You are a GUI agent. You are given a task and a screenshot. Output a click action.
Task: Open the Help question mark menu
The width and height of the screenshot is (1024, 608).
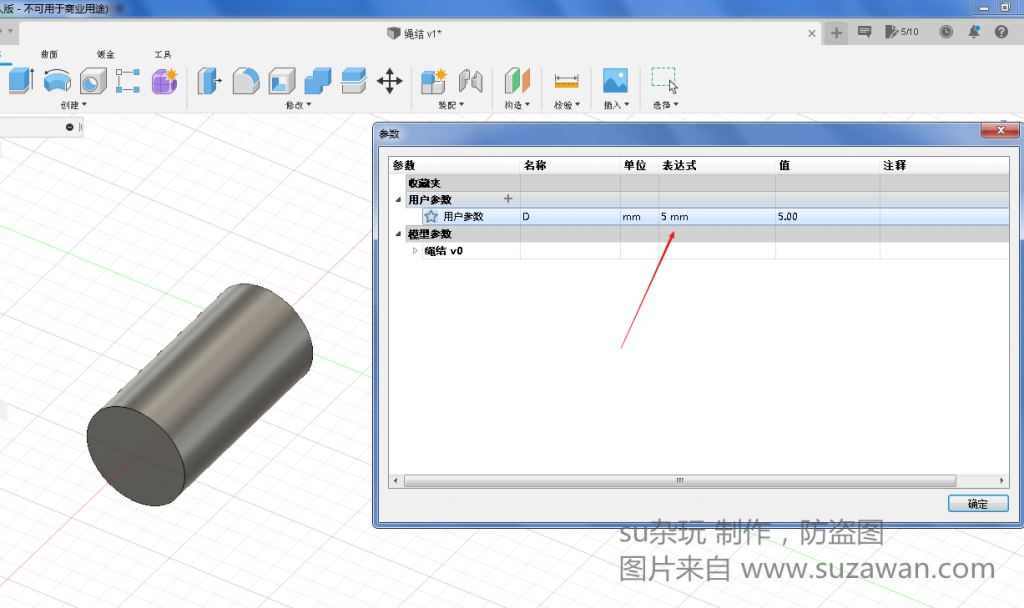[x=1001, y=32]
